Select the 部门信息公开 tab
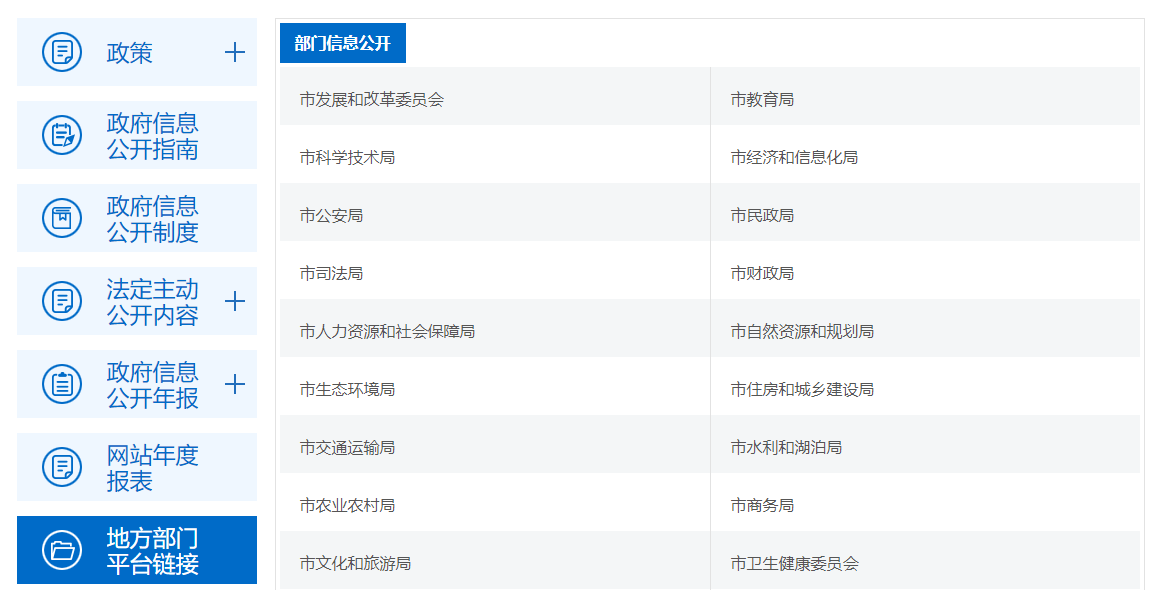Viewport: 1159px width, 590px height. 343,43
